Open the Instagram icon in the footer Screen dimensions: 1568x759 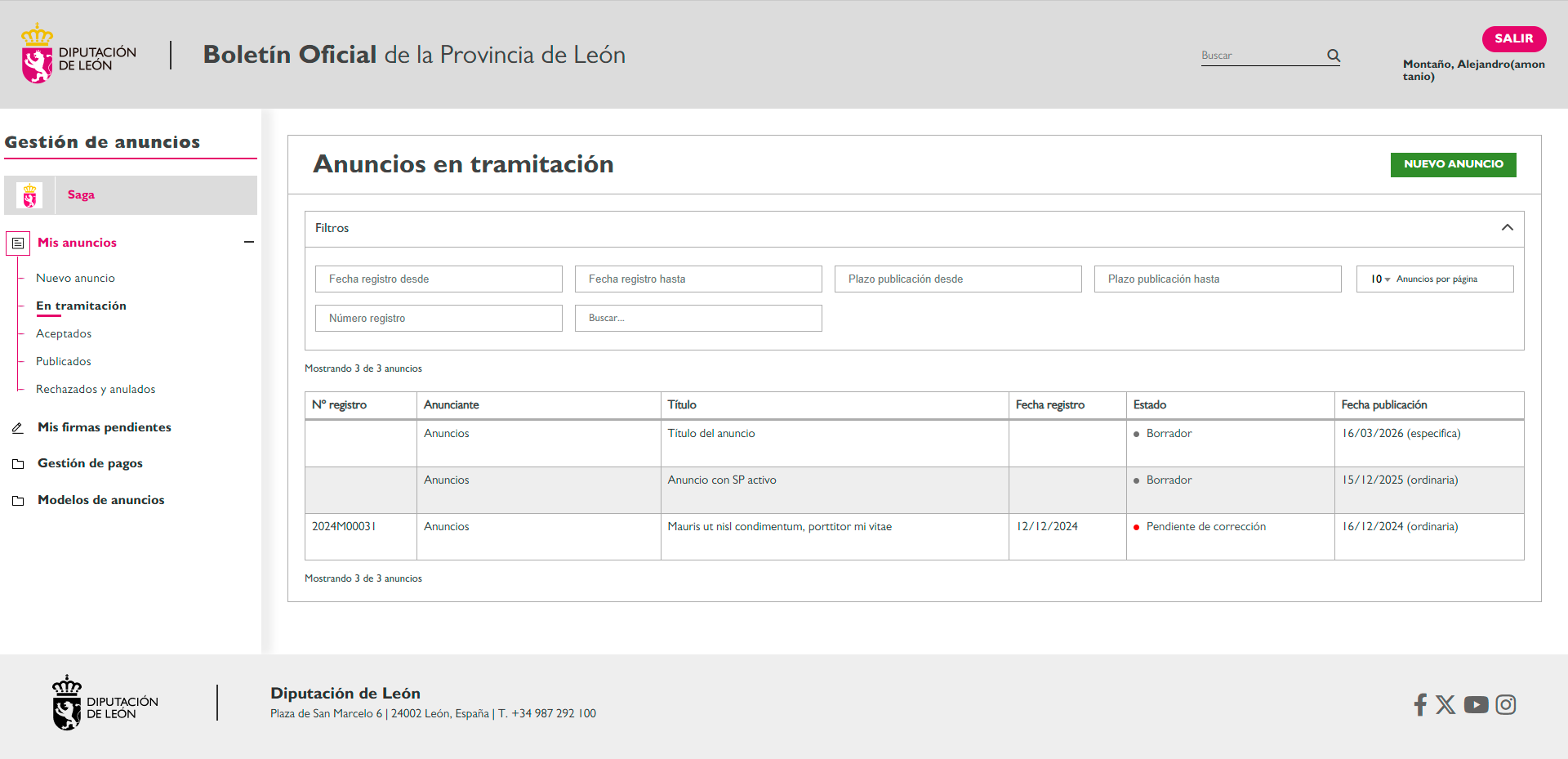[x=1507, y=704]
